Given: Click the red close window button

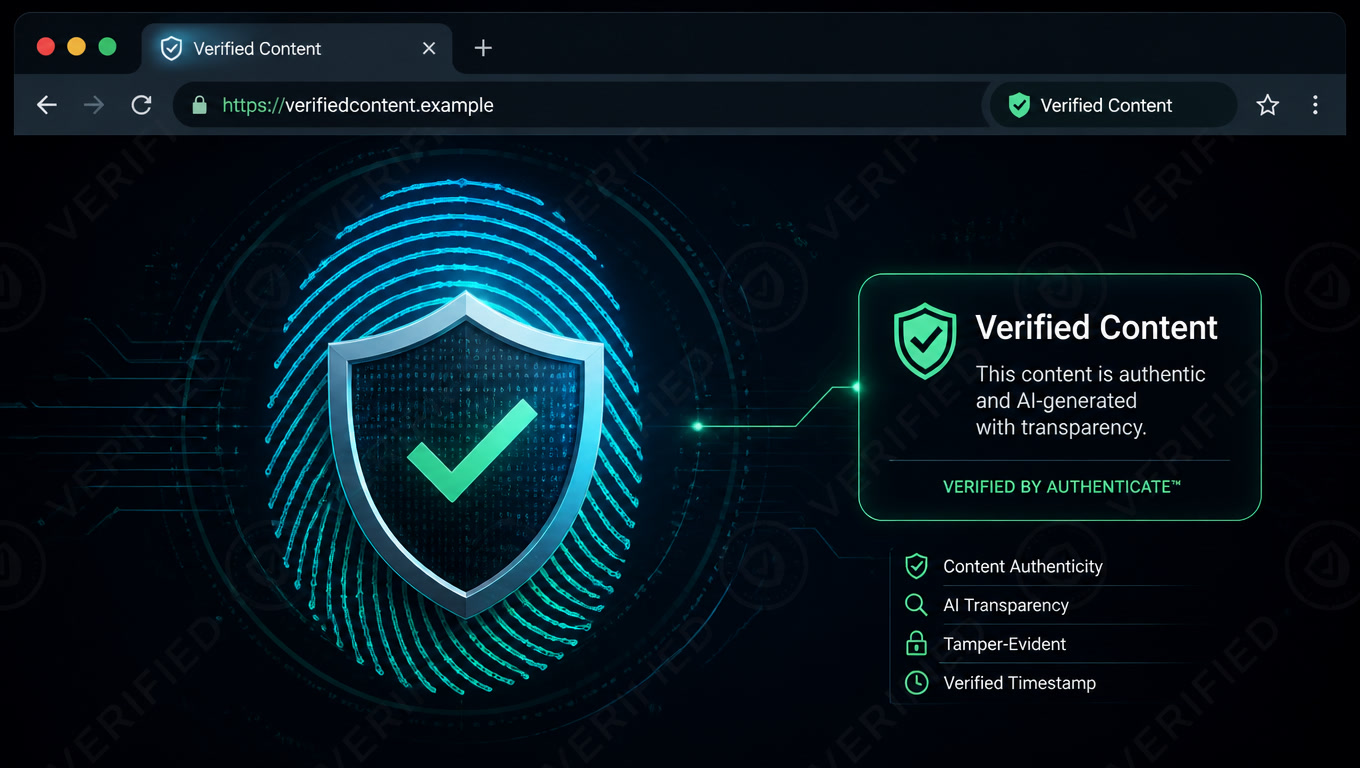Looking at the screenshot, I should (x=45, y=47).
